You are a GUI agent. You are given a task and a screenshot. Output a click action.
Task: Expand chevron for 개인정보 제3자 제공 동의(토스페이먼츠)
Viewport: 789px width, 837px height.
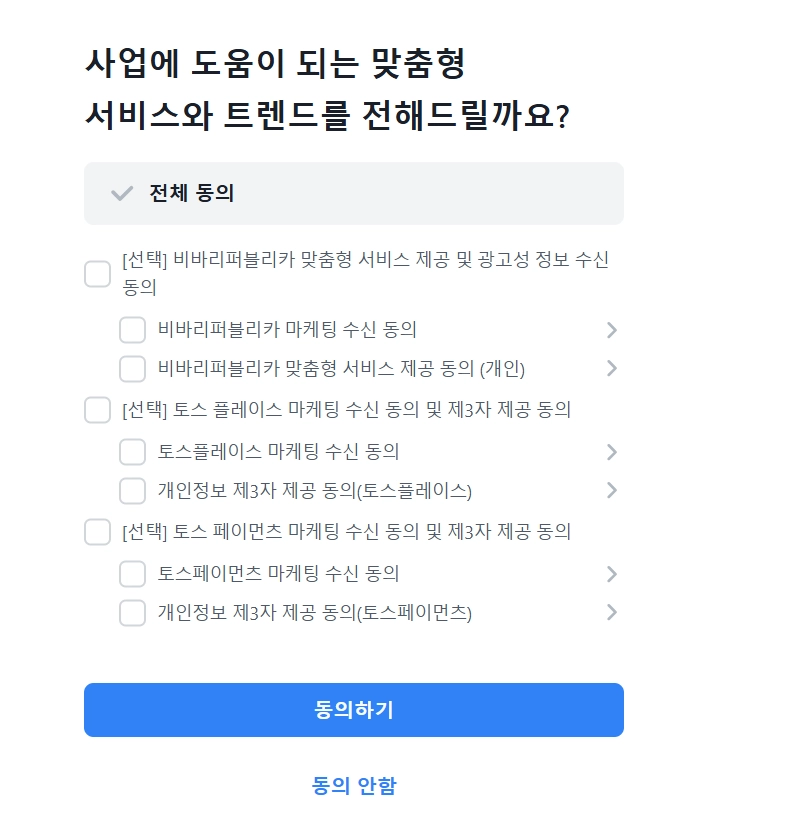[612, 613]
